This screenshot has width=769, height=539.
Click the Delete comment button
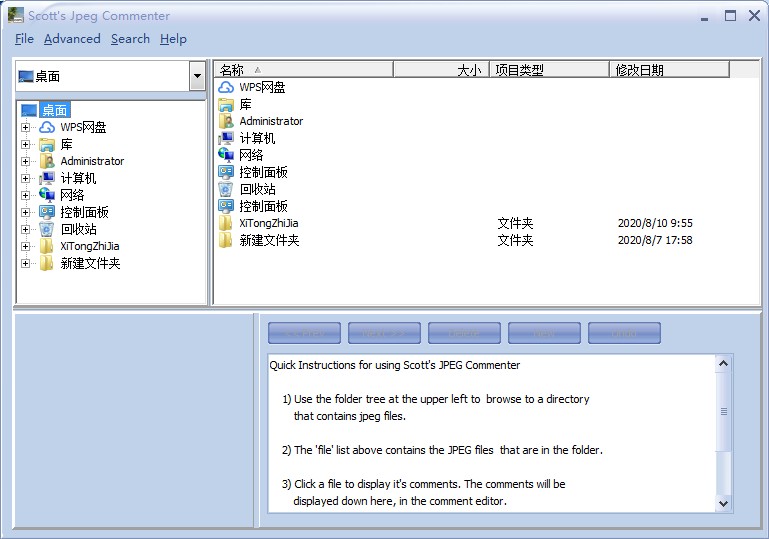click(x=464, y=333)
